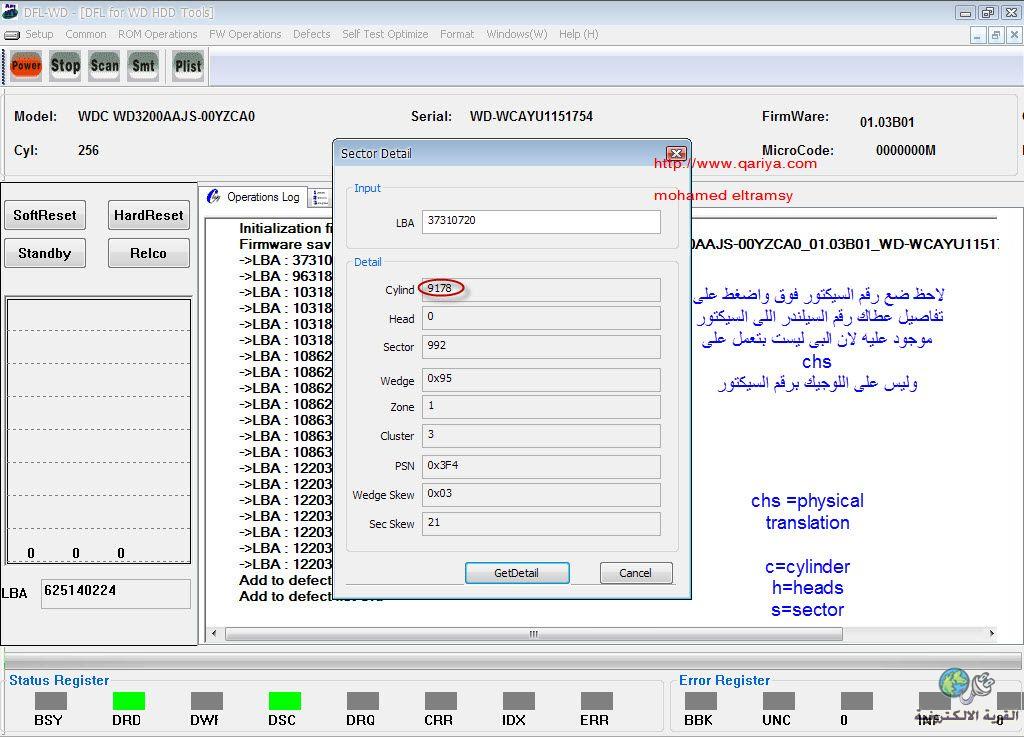Select the icon tab beside Operations Log
This screenshot has width=1024, height=738.
(x=320, y=197)
